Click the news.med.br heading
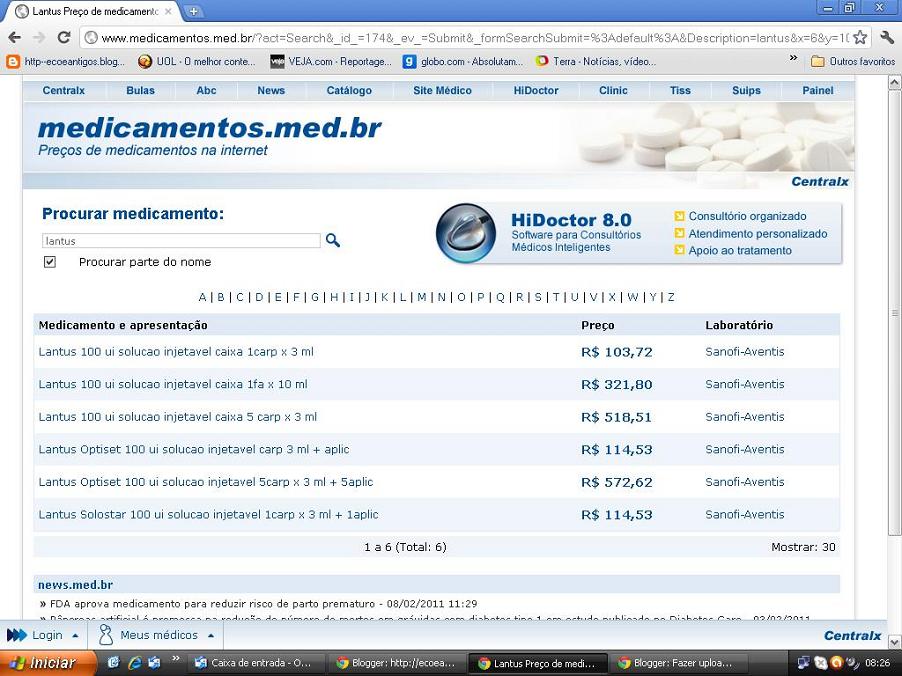 [75, 585]
